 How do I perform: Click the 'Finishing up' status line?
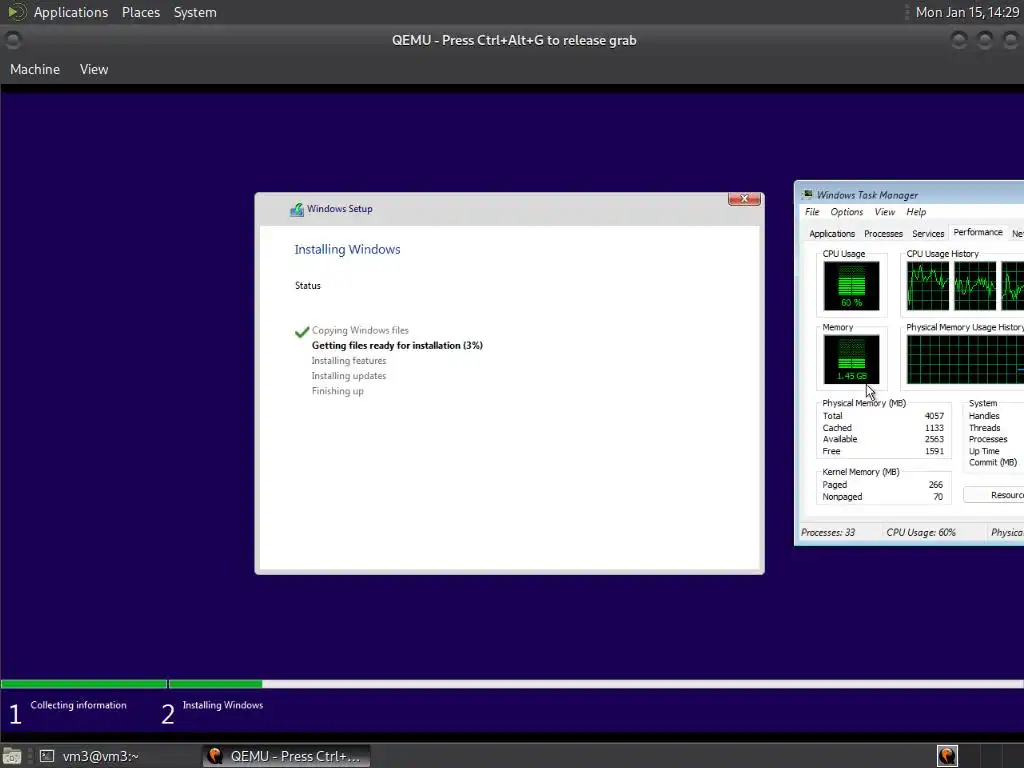coord(338,391)
